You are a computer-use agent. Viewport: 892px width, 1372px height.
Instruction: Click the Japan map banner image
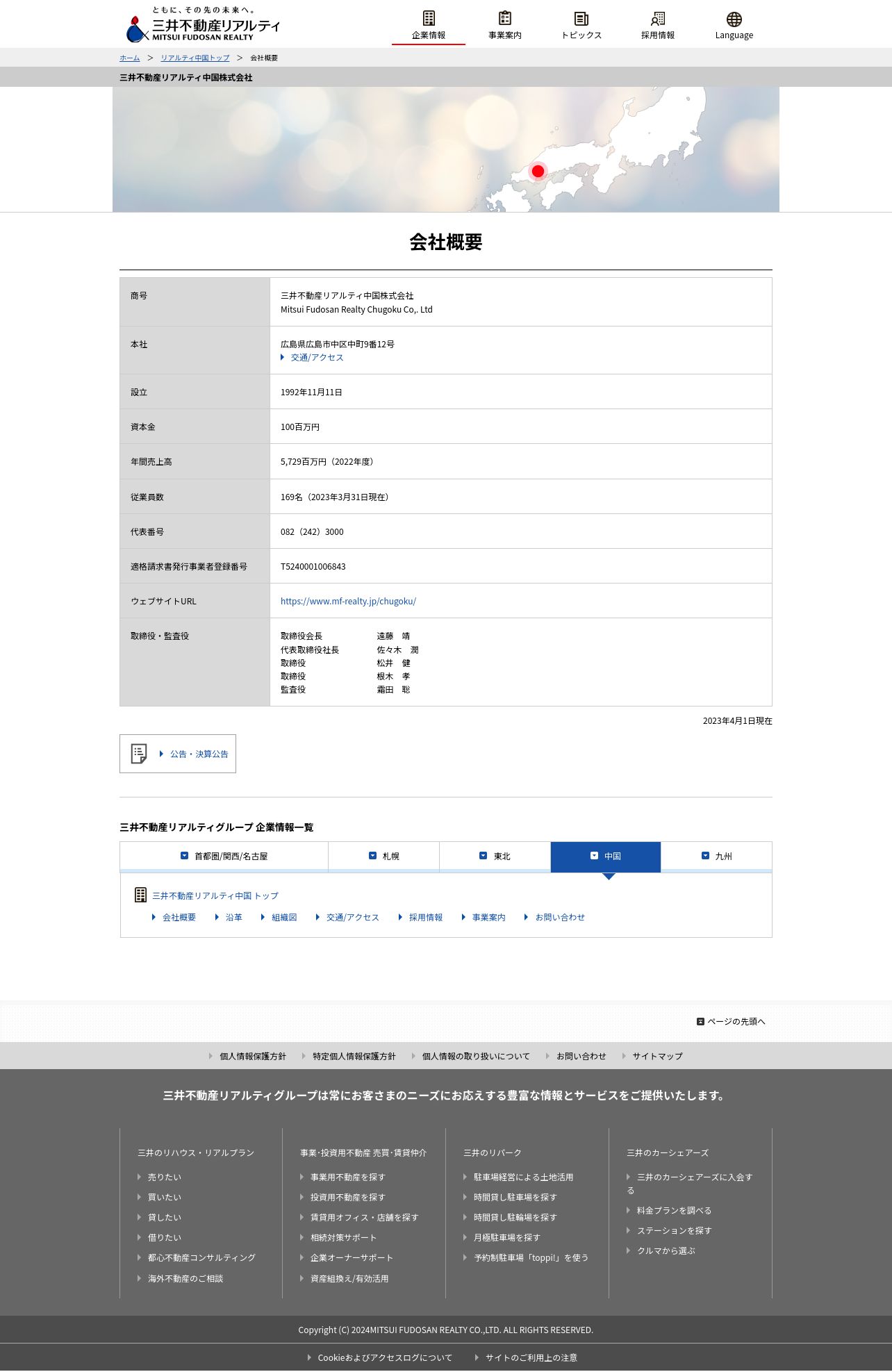446,149
